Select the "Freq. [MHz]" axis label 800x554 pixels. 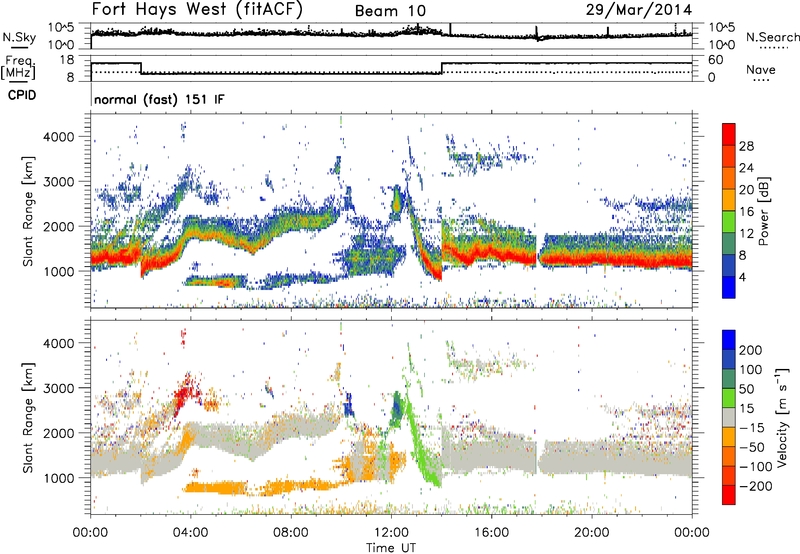click(18, 68)
